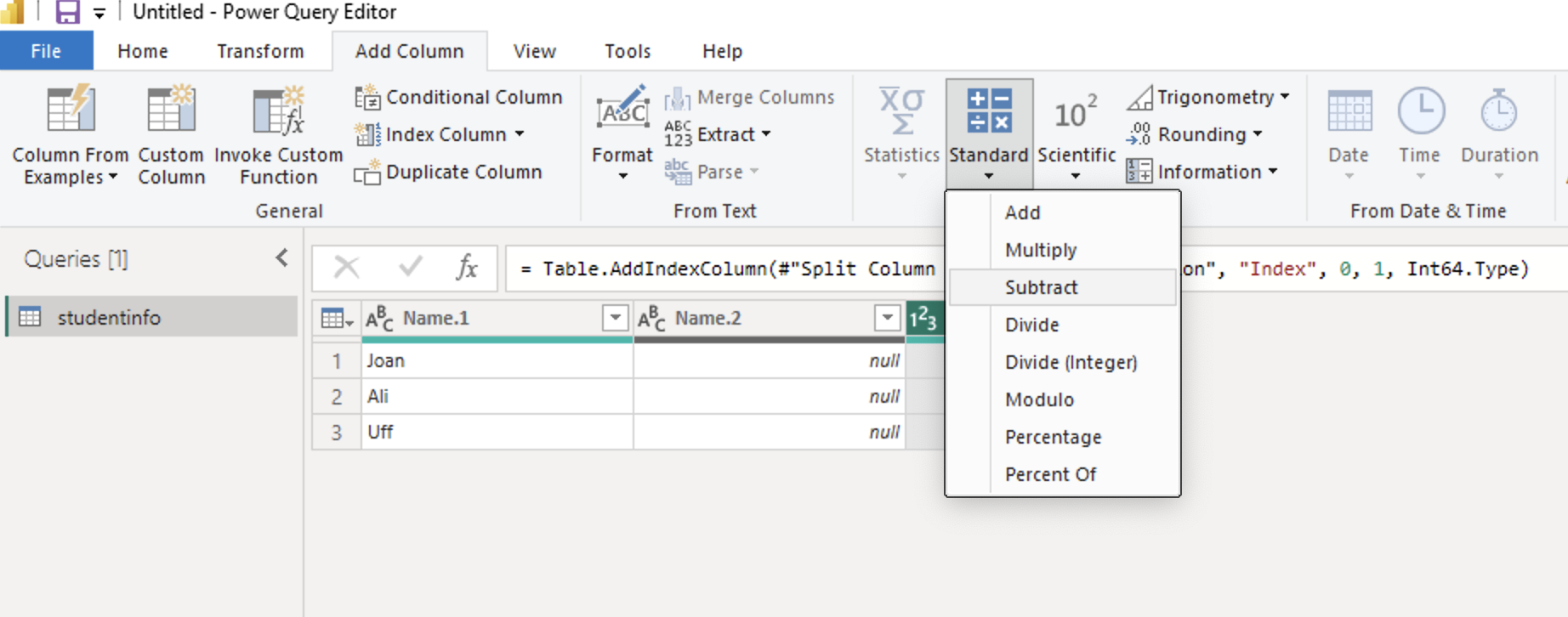
Task: Click Merge Columns
Action: tap(749, 97)
